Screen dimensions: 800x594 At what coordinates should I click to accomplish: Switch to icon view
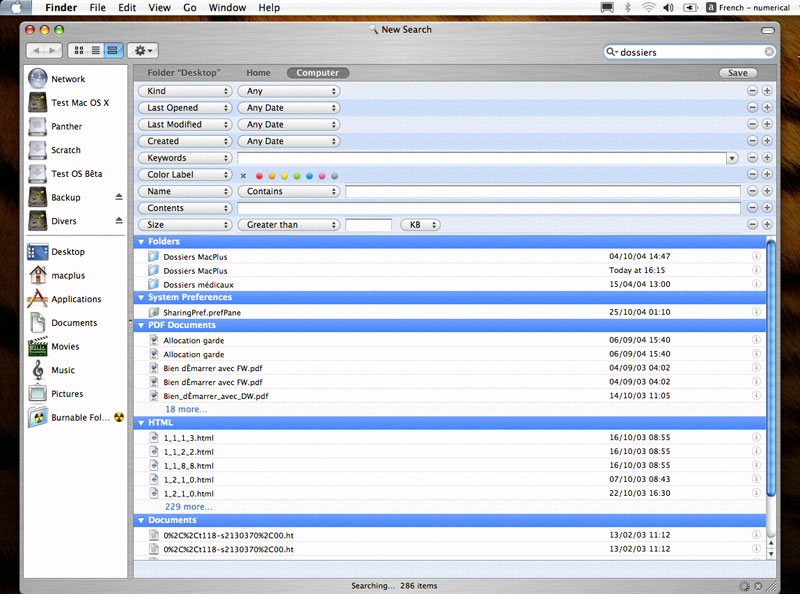[x=79, y=50]
